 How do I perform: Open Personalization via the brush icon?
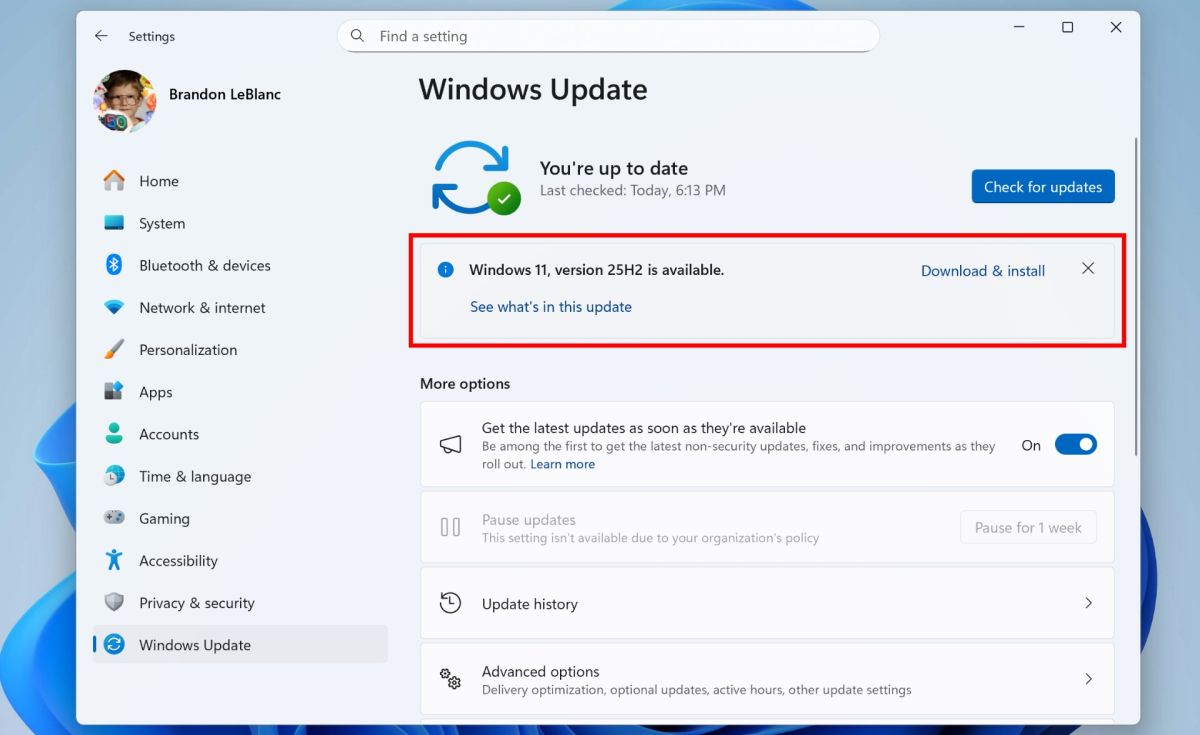tap(117, 349)
